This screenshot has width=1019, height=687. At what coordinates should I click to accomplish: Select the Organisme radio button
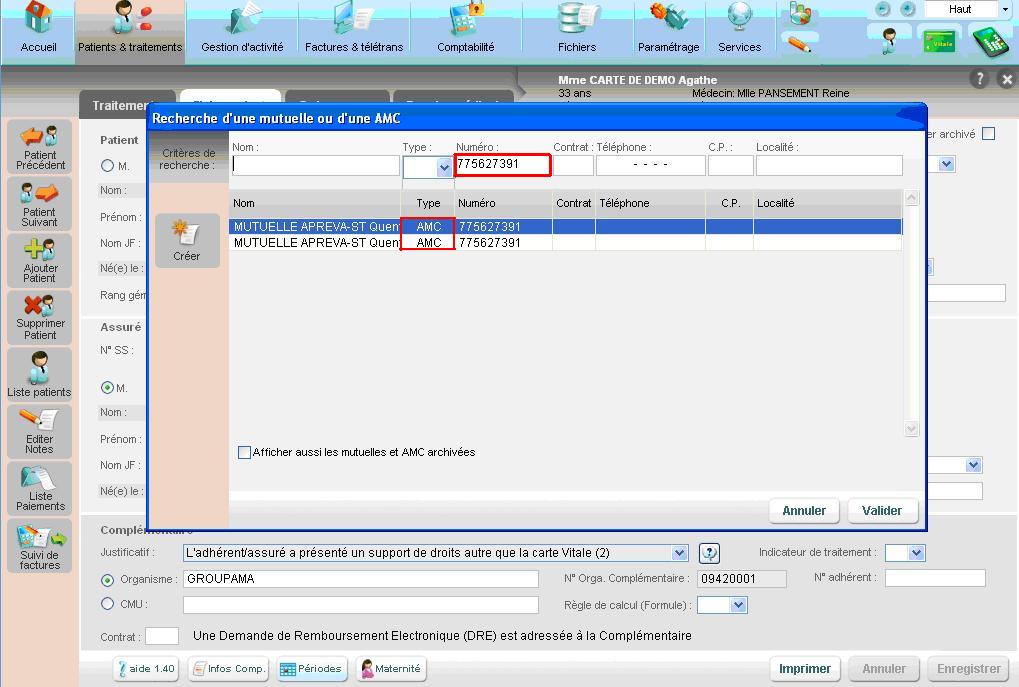(x=108, y=580)
